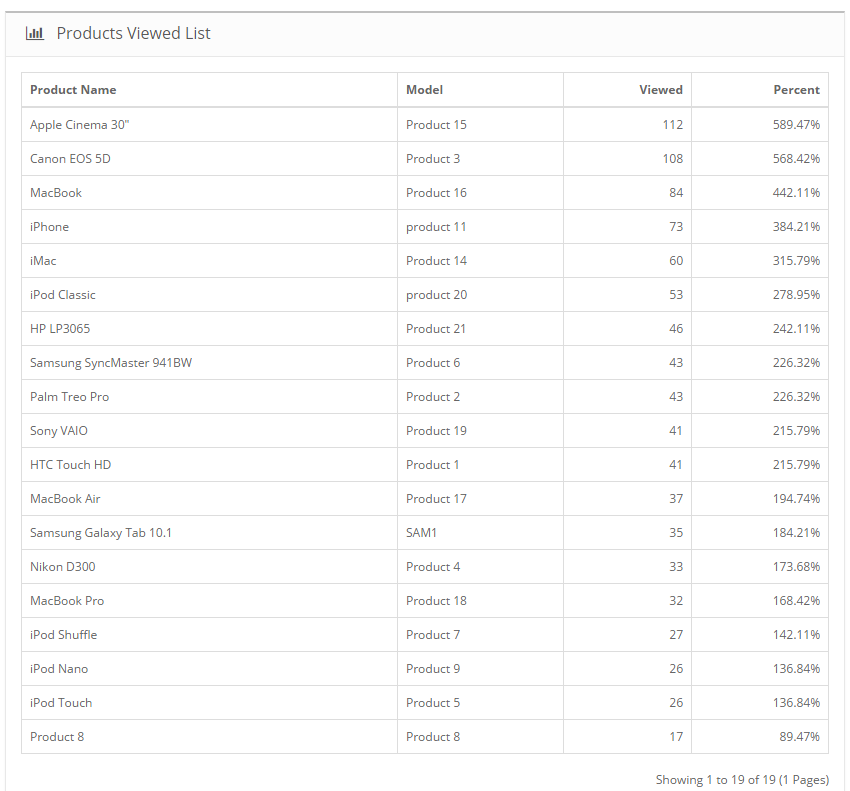Select the Samsung Galaxy Tab 10.1 entry

pos(101,533)
